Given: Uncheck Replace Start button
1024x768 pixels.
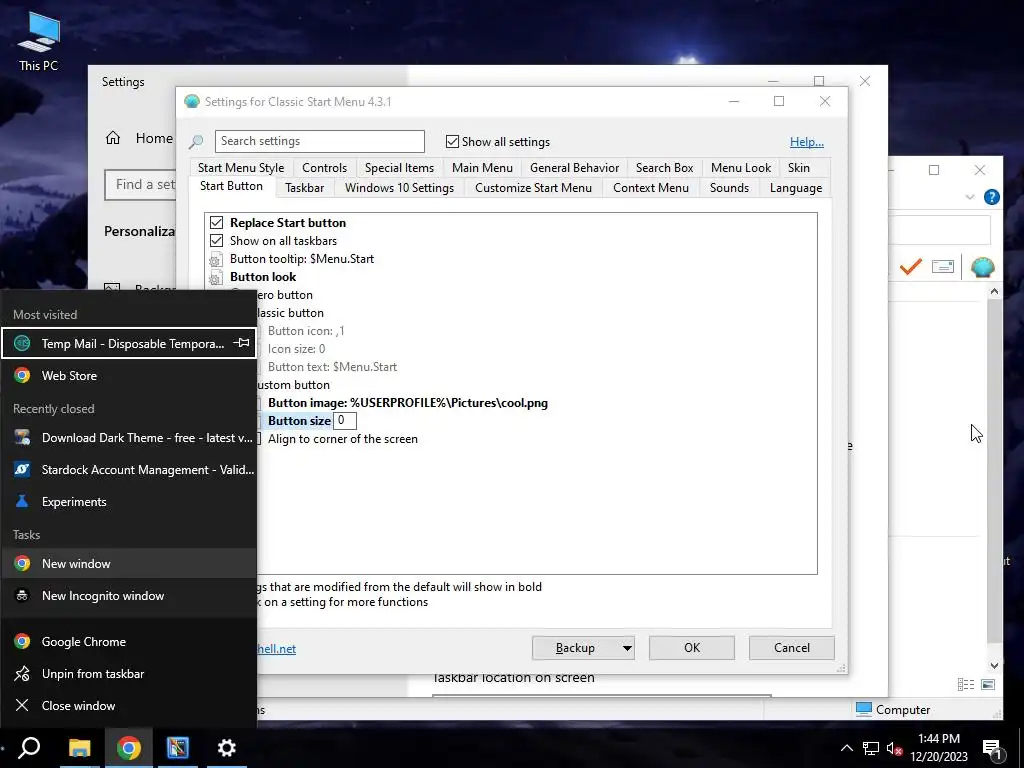Looking at the screenshot, I should (216, 223).
